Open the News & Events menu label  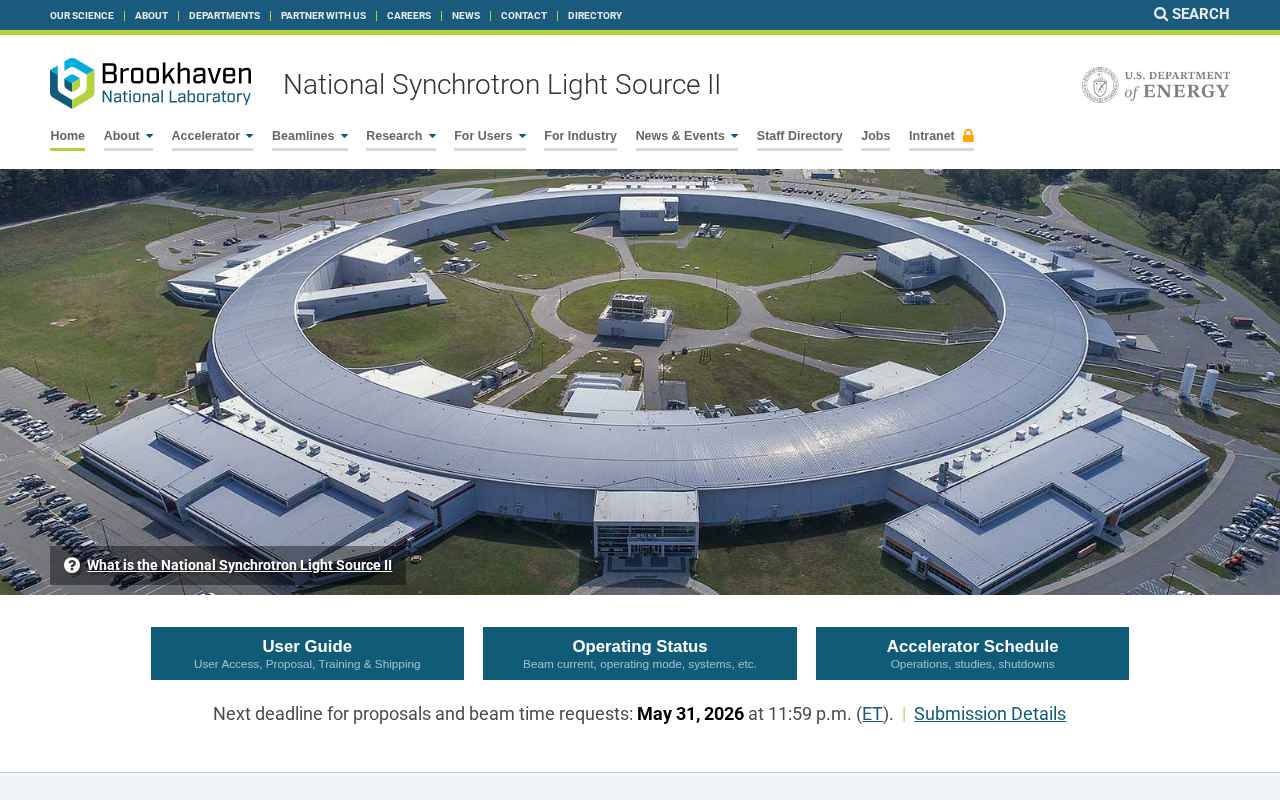[x=680, y=136]
